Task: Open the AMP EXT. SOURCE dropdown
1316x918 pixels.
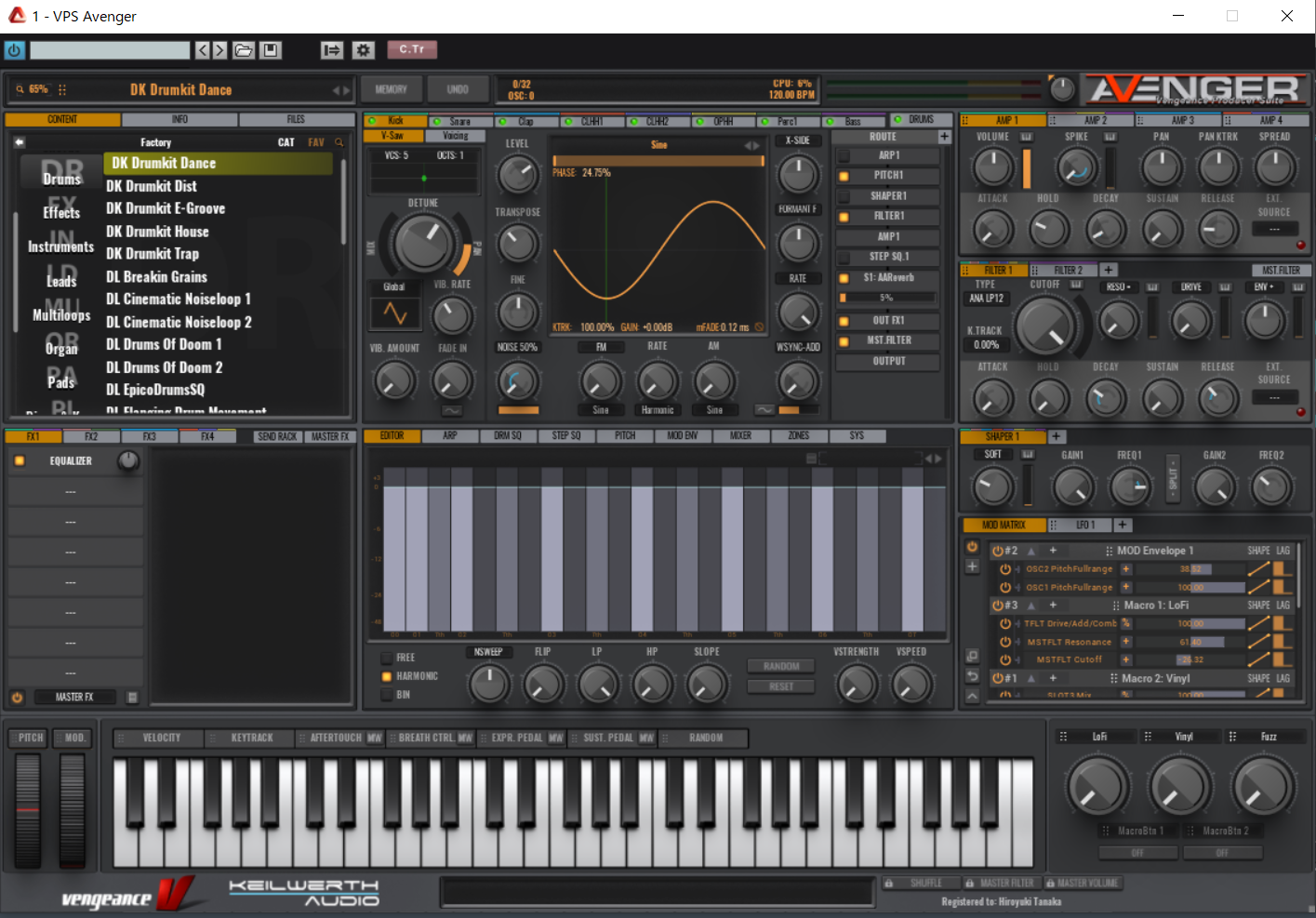Action: point(1274,229)
